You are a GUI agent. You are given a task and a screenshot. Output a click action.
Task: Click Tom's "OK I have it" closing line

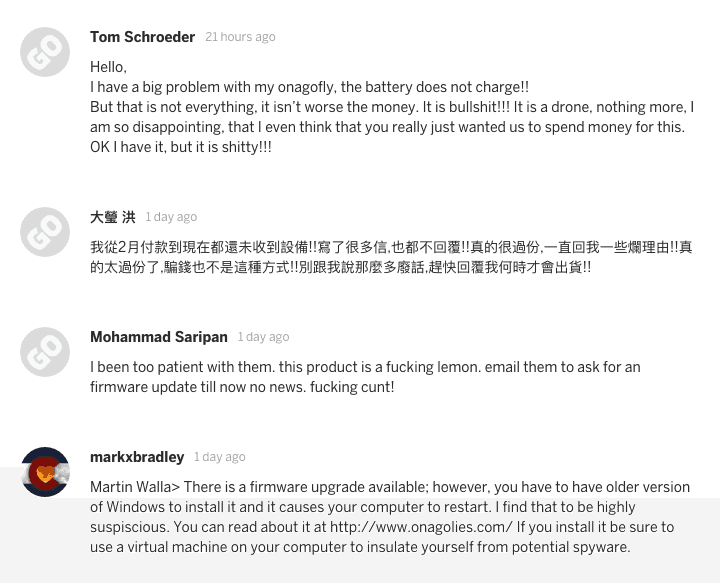point(180,147)
